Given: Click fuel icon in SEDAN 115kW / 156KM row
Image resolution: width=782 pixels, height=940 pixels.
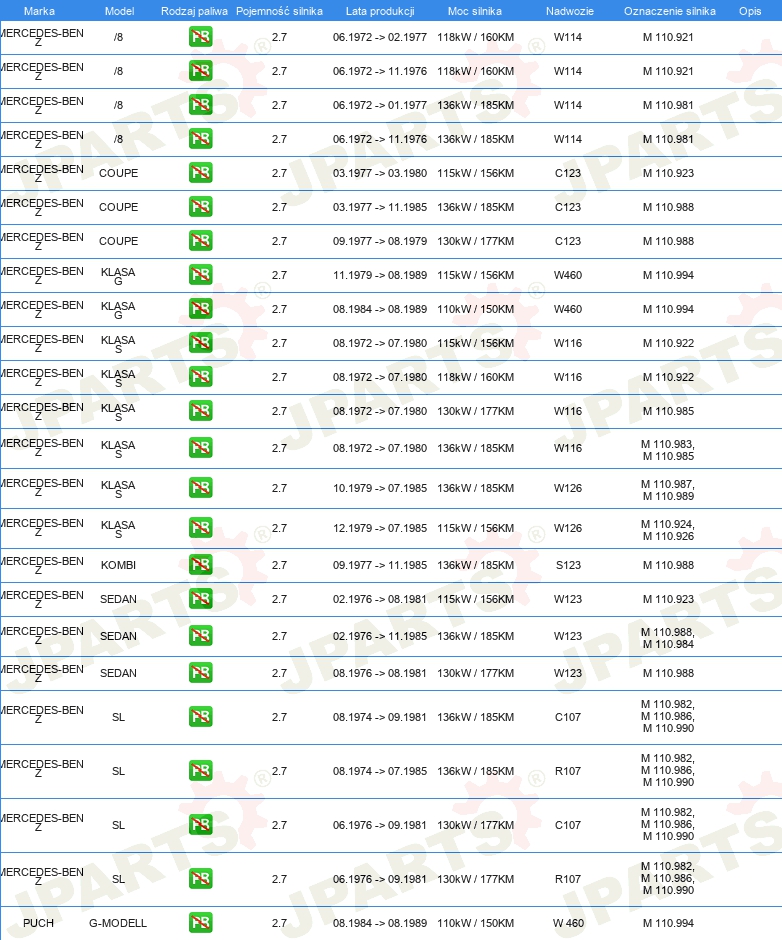Looking at the screenshot, I should point(200,599).
